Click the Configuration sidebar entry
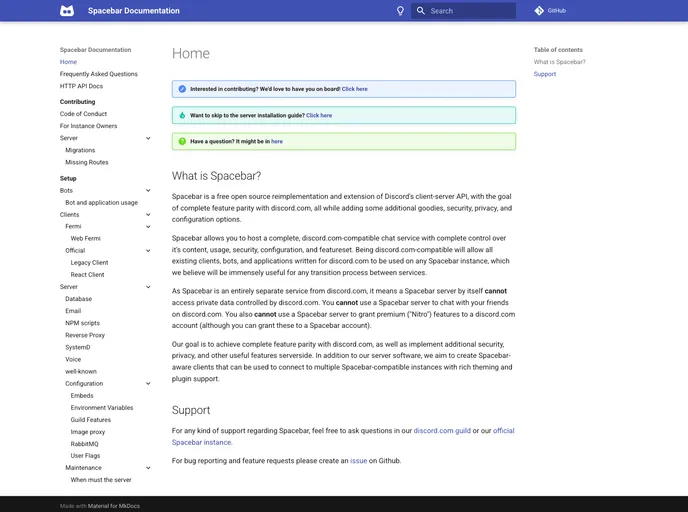This screenshot has width=688, height=512. click(x=84, y=383)
